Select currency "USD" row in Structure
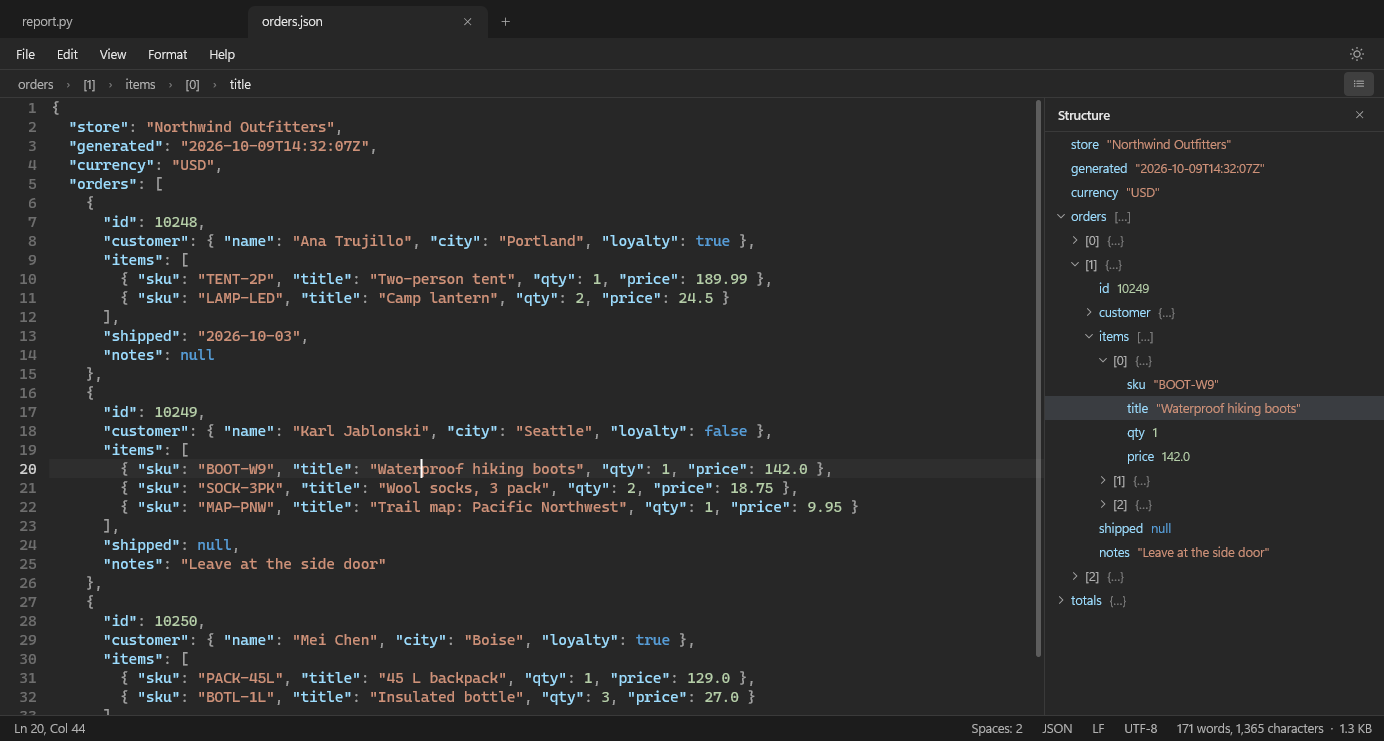1384x741 pixels. (1214, 192)
